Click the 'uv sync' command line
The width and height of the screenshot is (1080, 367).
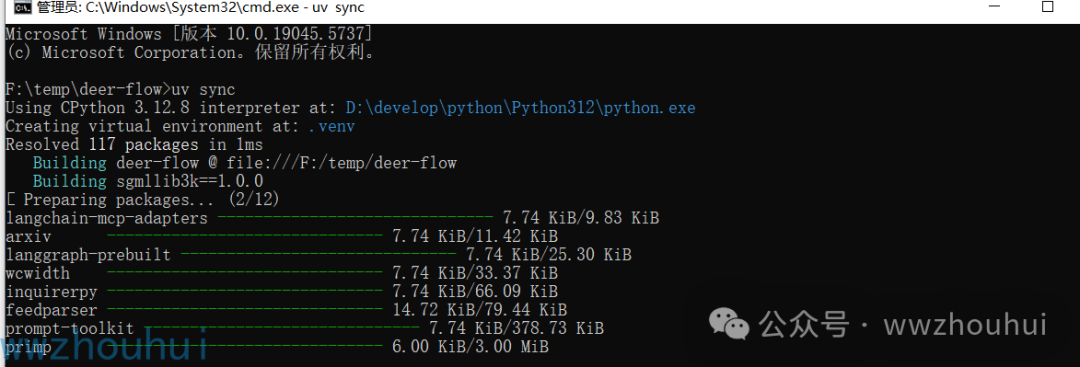click(x=121, y=90)
